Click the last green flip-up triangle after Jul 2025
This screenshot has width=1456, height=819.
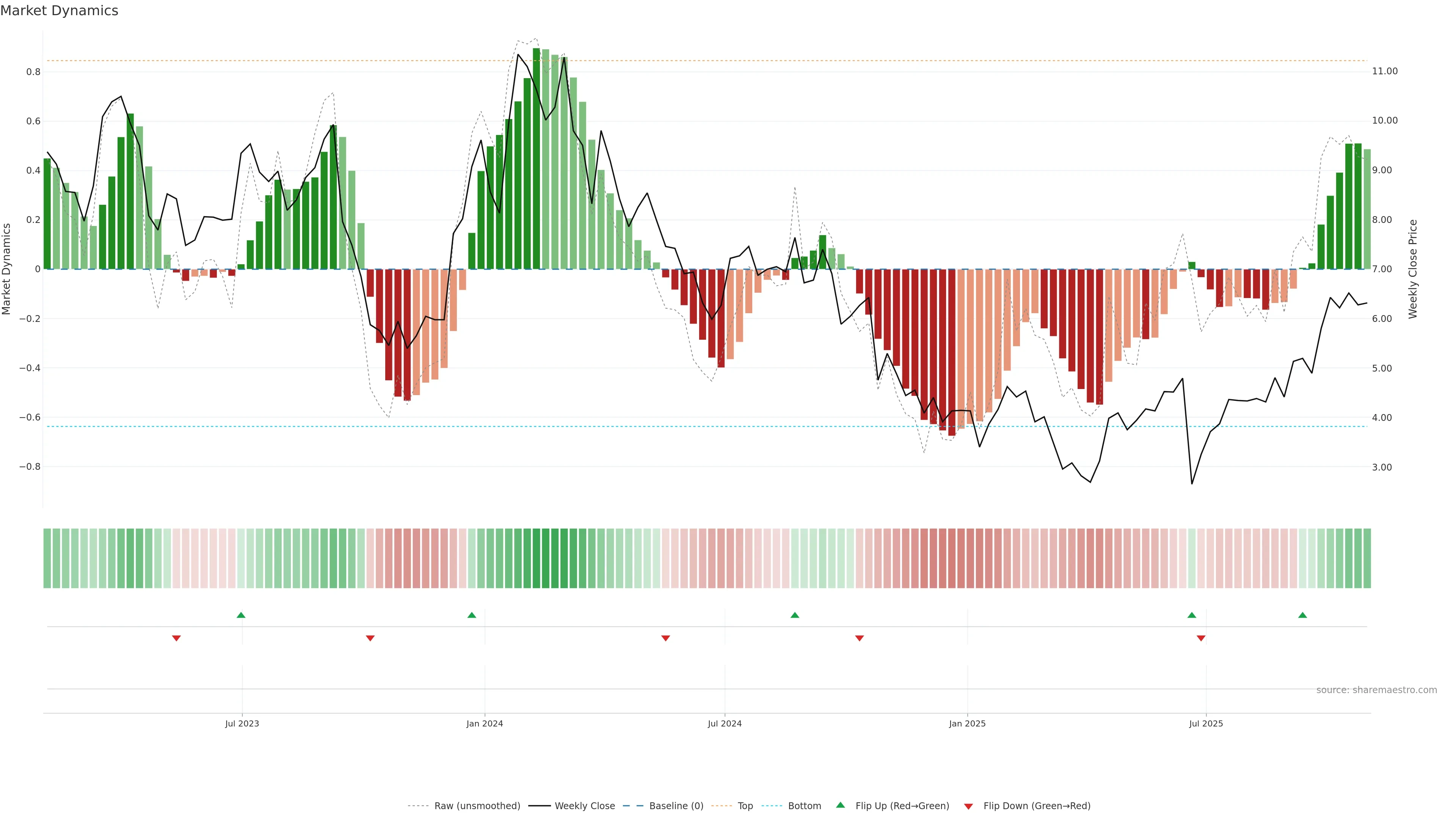[x=1303, y=615]
